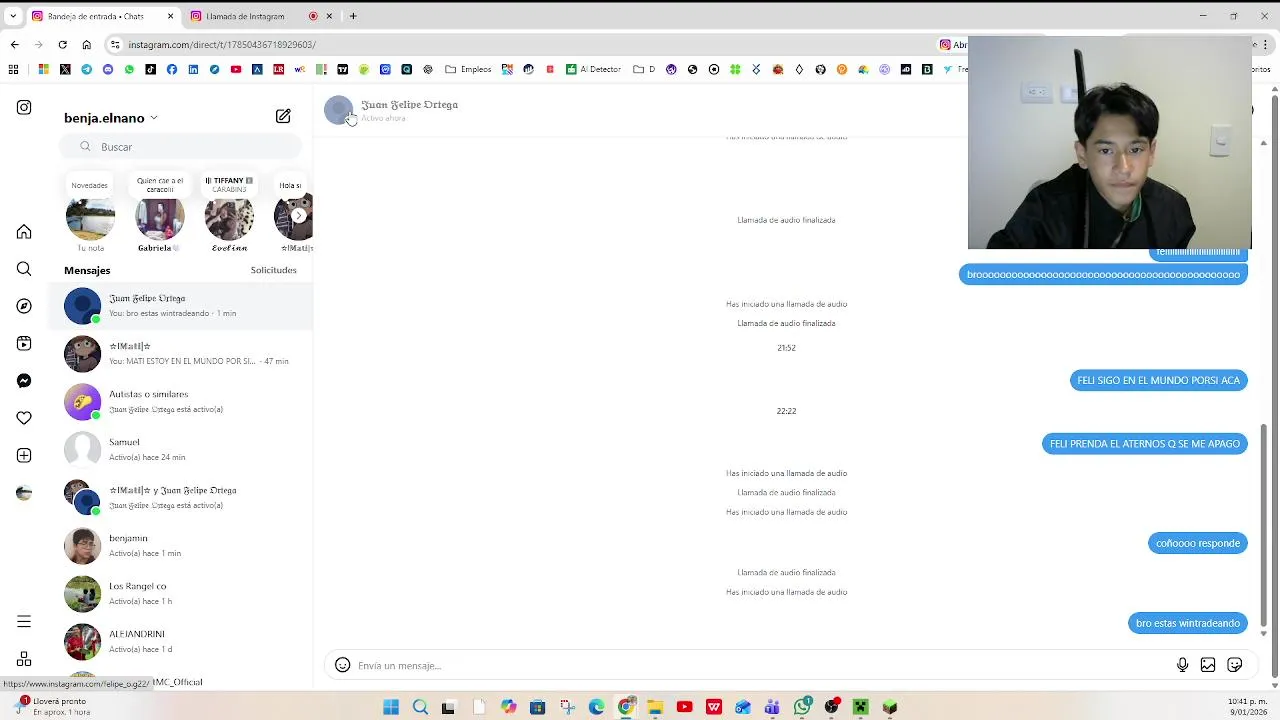Open site info icon in address bar
Viewport: 1280px width, 720px height.
tap(115, 44)
